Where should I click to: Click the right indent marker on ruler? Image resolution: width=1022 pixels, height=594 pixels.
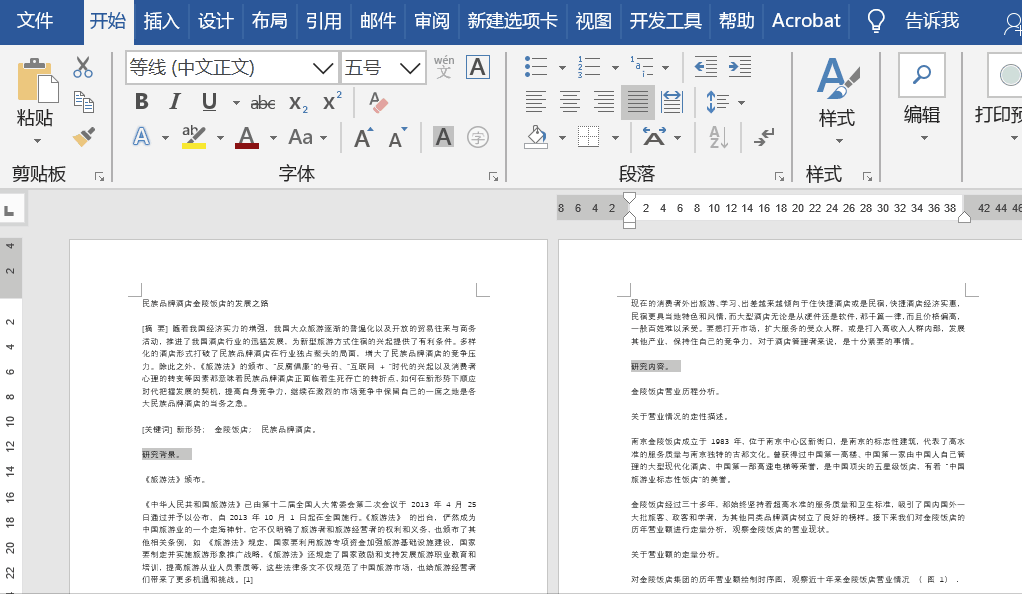(964, 217)
